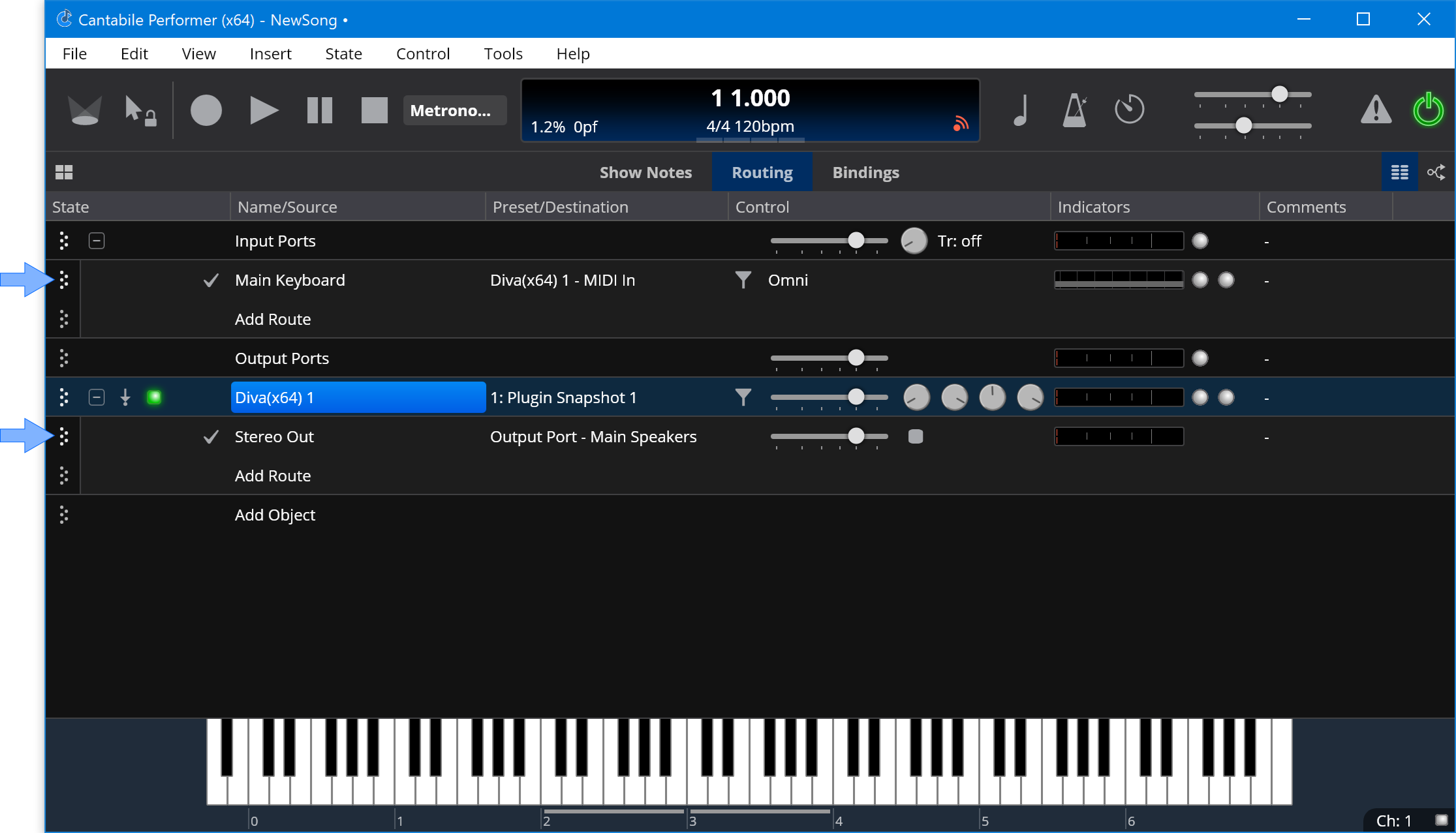Open the Routing tab
Image resolution: width=1456 pixels, height=833 pixels.
761,172
